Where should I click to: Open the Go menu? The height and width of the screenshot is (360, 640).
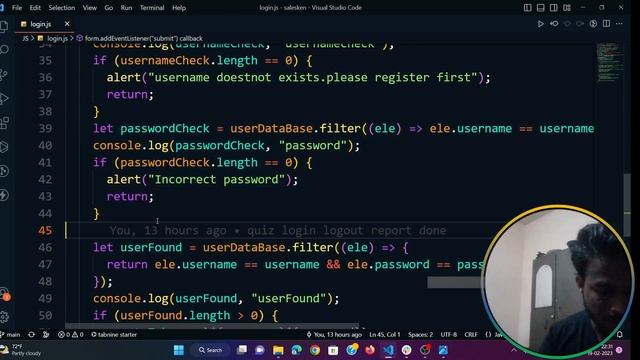point(109,7)
